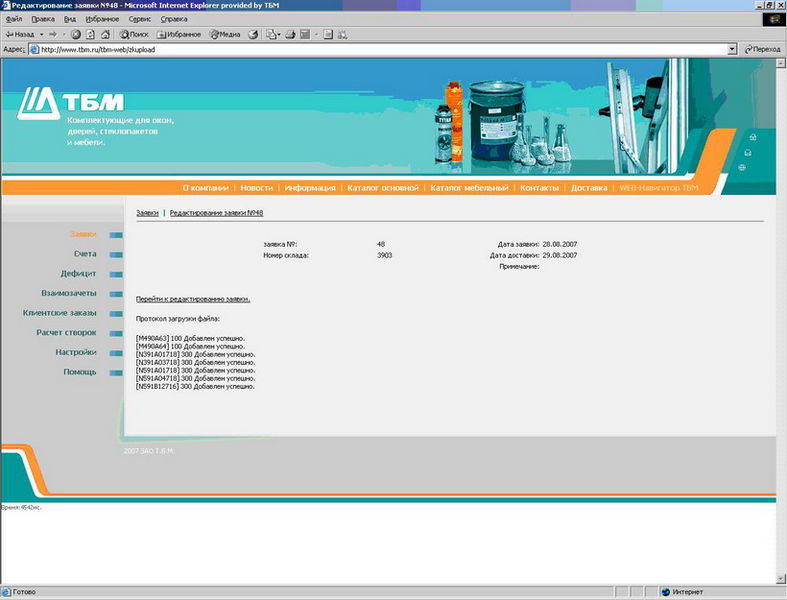
Task: Click the site's home icon in the banner
Action: 752,137
